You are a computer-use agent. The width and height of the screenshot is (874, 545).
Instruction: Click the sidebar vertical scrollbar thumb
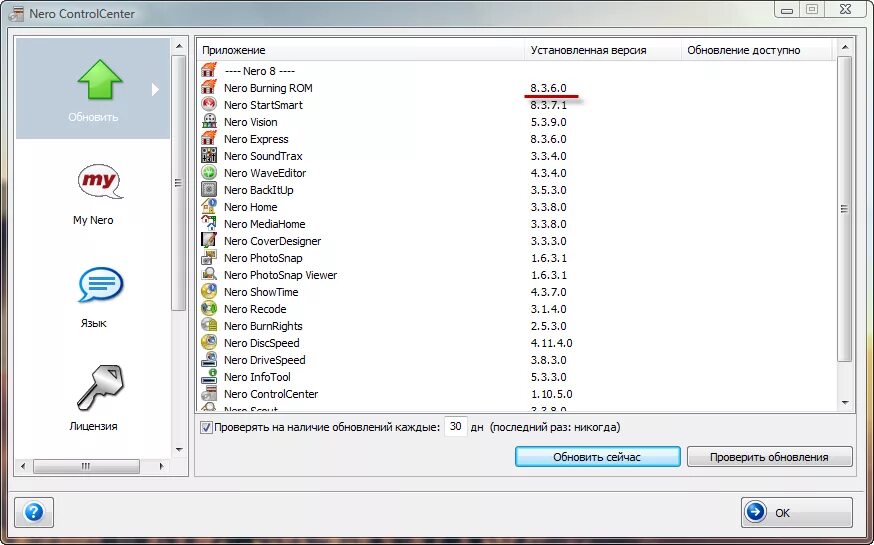coord(179,183)
